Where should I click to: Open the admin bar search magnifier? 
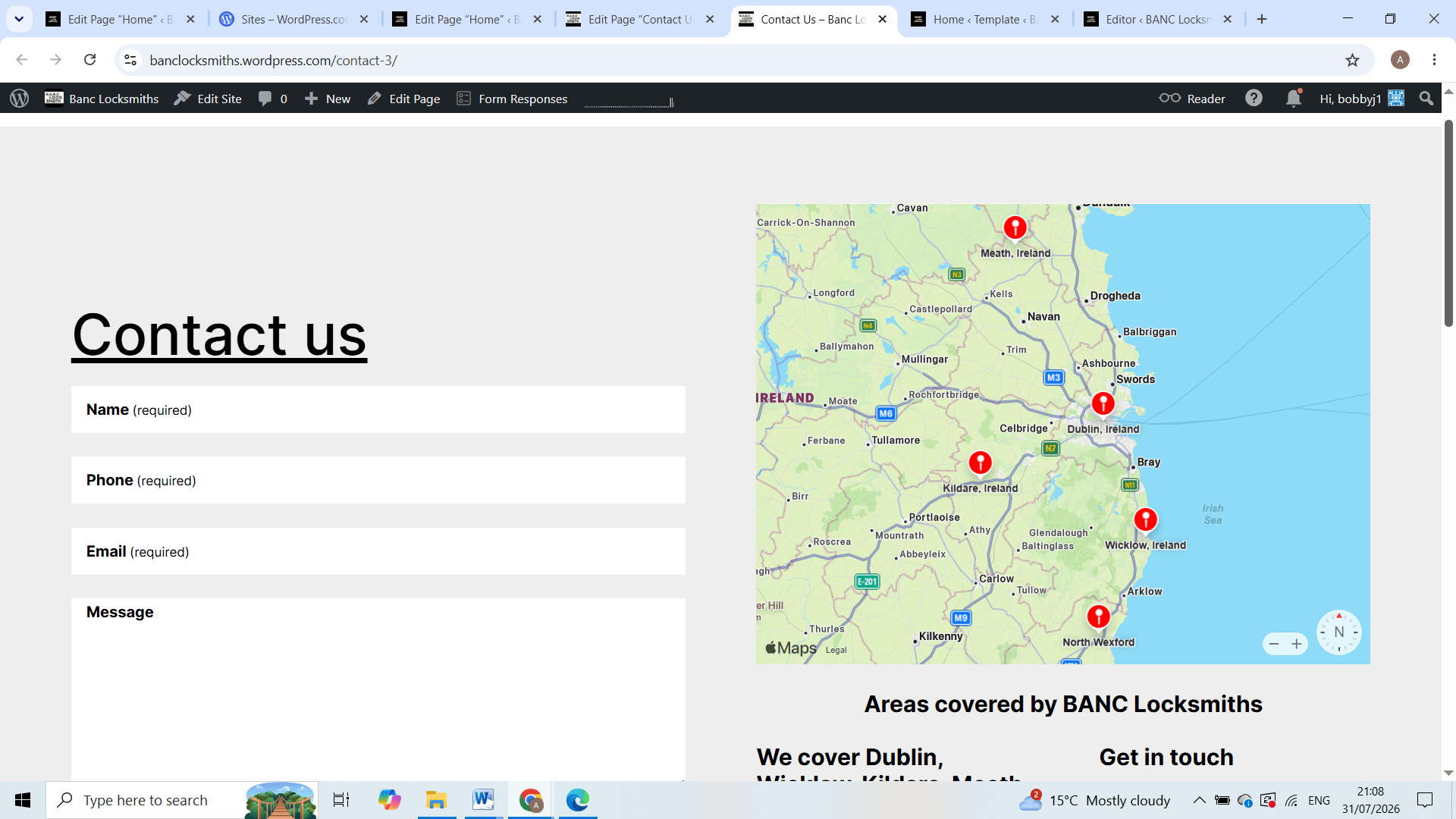click(1426, 99)
